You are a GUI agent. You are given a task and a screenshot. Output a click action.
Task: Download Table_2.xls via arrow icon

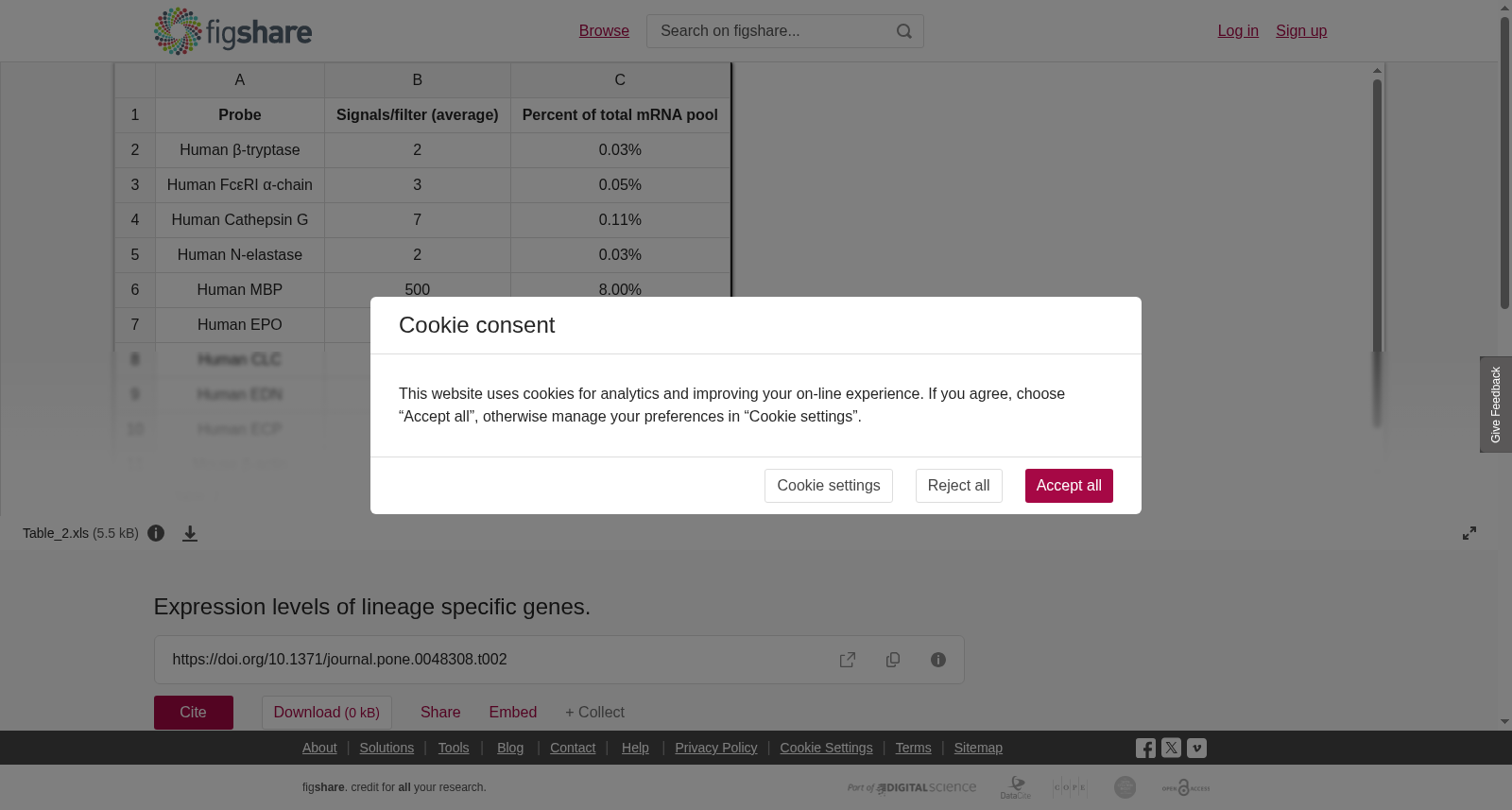pyautogui.click(x=190, y=534)
